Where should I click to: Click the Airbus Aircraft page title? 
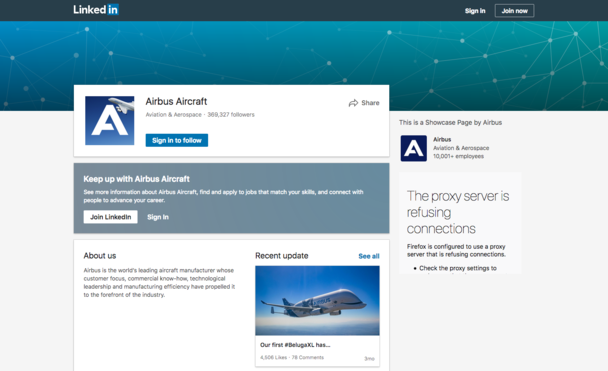coord(176,102)
